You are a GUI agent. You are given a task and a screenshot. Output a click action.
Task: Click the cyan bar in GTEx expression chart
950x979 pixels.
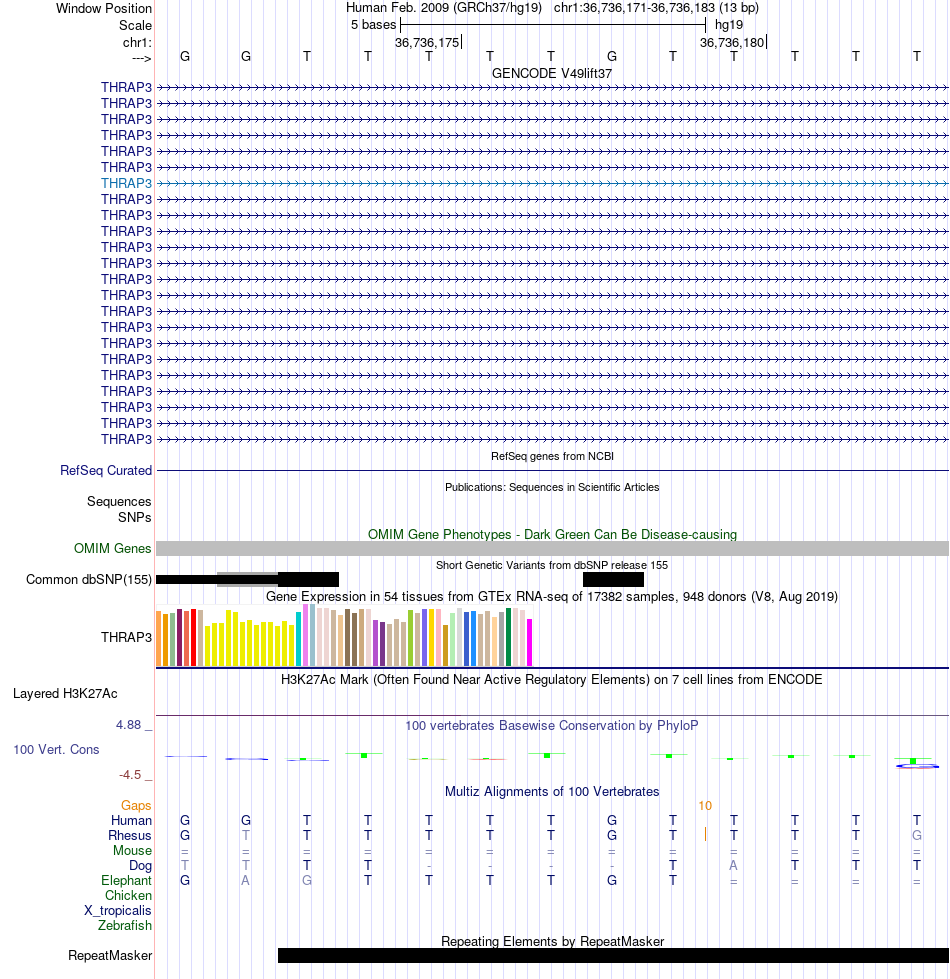click(298, 639)
